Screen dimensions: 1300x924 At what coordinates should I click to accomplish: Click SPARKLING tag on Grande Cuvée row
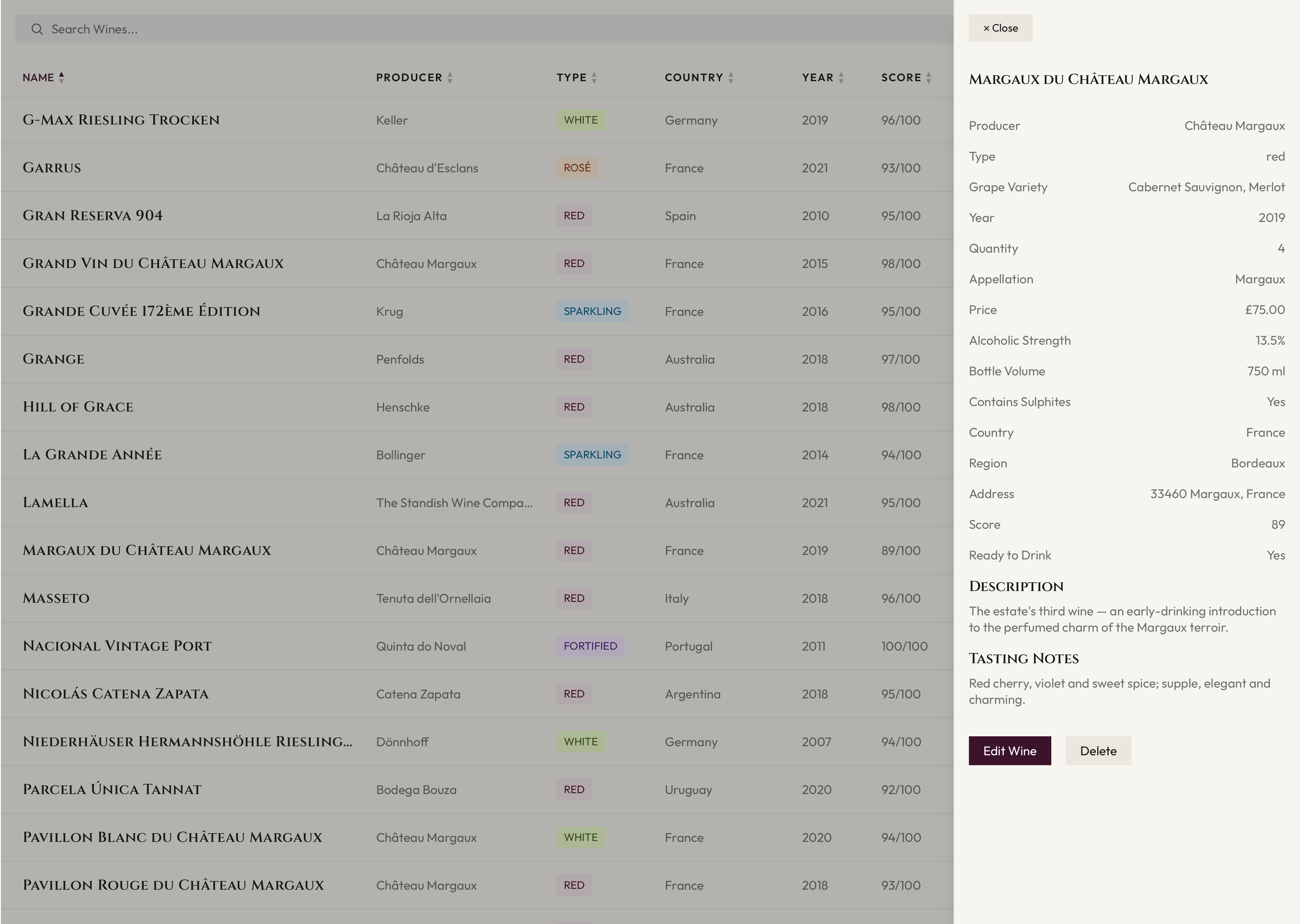tap(593, 311)
